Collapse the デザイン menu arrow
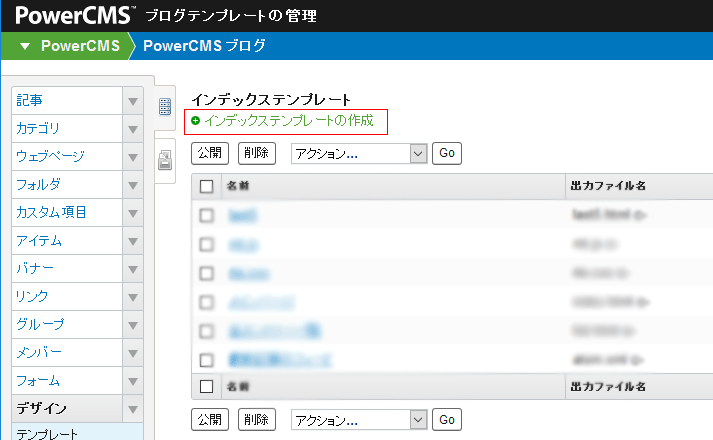Image resolution: width=713 pixels, height=440 pixels. [x=133, y=409]
